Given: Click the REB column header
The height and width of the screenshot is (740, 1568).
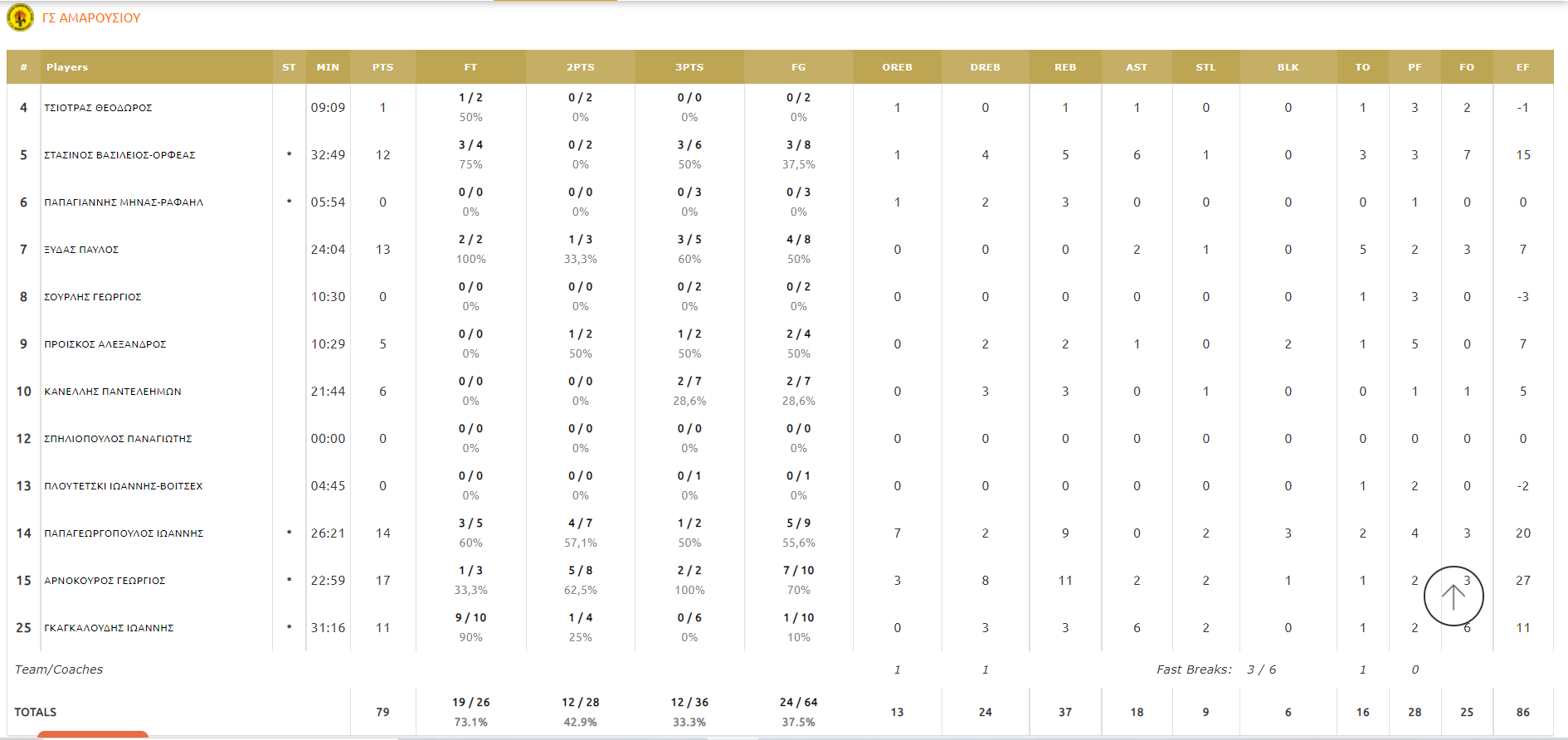Looking at the screenshot, I should click(1065, 67).
